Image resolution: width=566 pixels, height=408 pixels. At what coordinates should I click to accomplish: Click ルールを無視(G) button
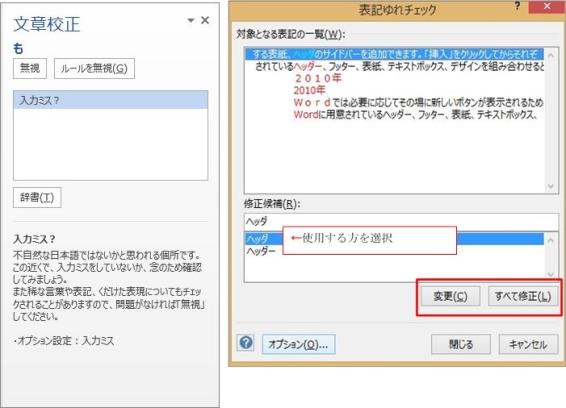click(94, 68)
